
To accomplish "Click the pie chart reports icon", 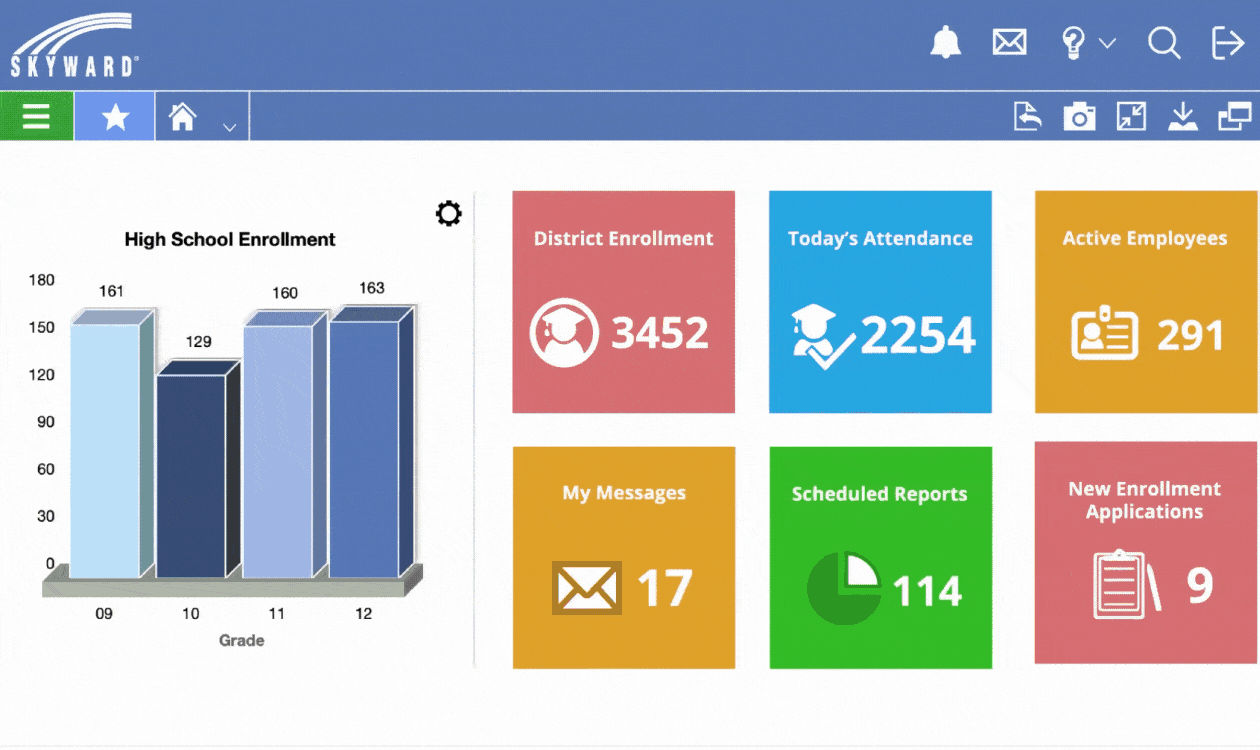I will (844, 588).
